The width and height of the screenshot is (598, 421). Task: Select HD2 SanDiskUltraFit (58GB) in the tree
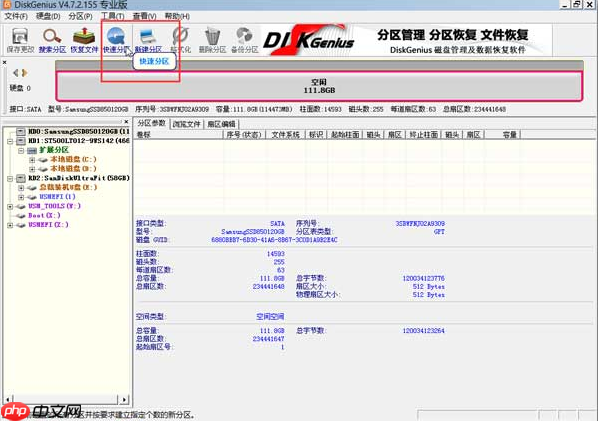[79, 178]
